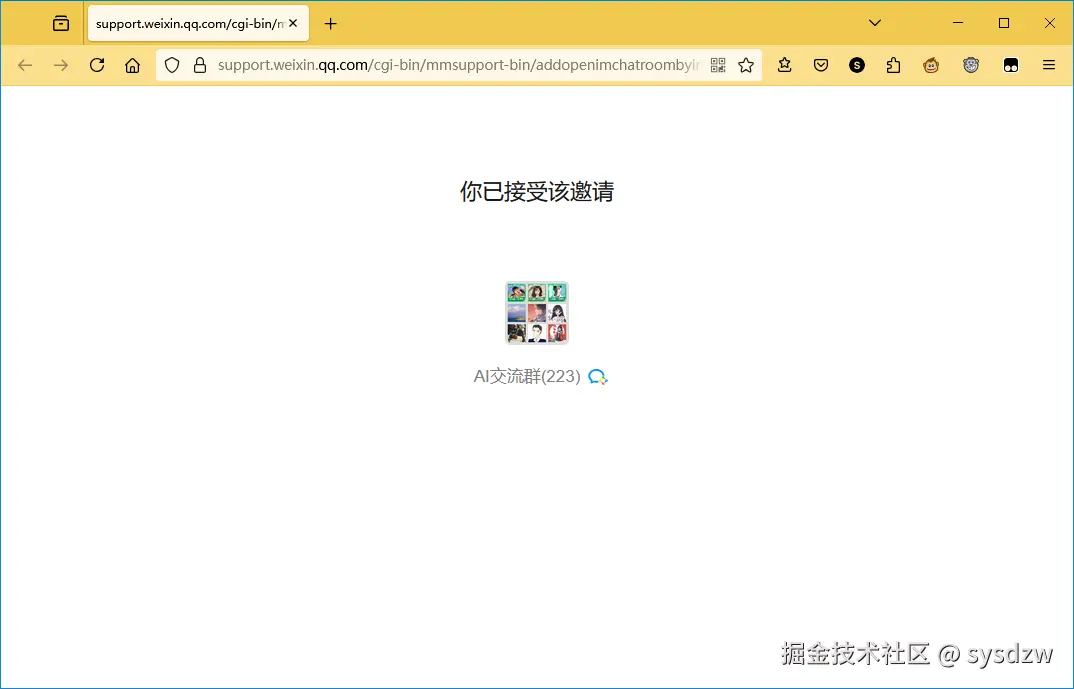Screen dimensions: 1074x689
Task: Go to the browser home page
Action: [132, 65]
